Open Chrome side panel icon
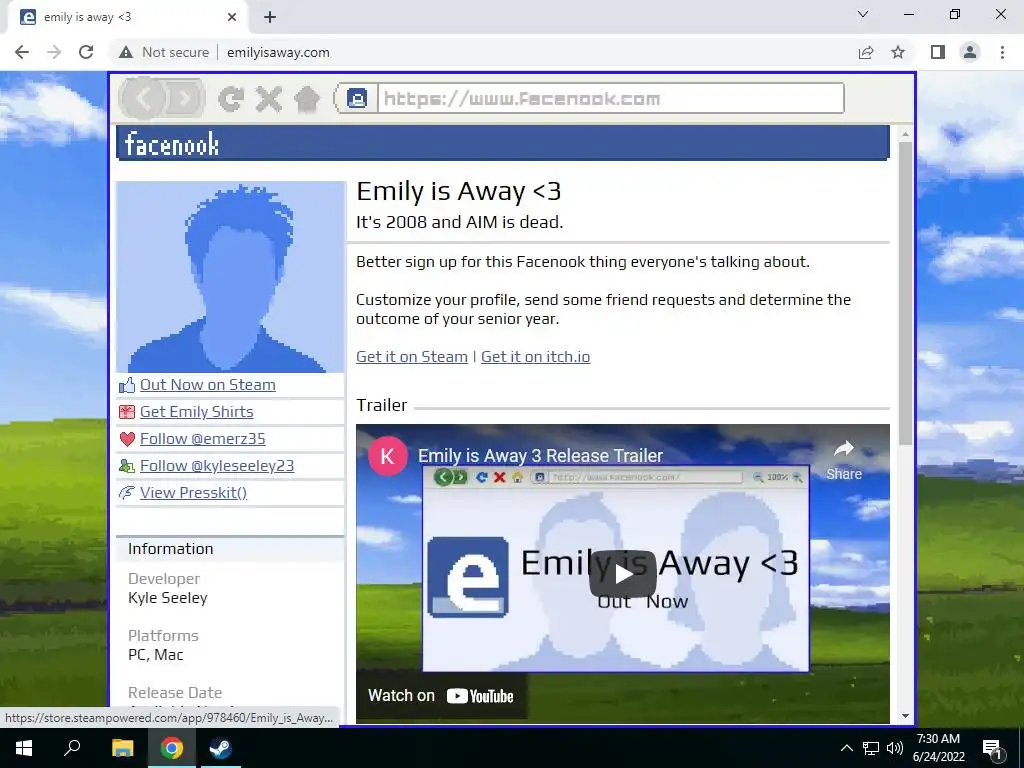1024x768 pixels. [938, 52]
